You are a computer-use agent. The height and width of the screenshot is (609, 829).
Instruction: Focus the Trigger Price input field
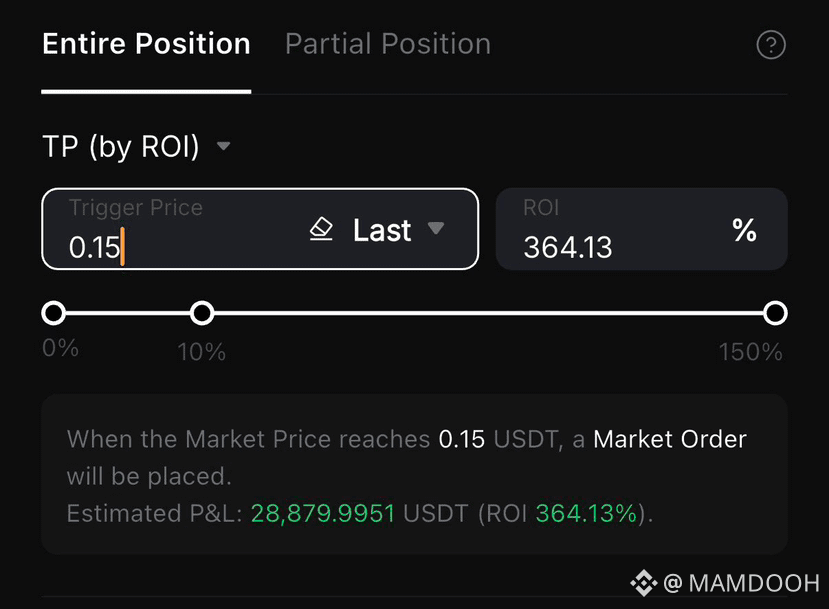tap(260, 229)
